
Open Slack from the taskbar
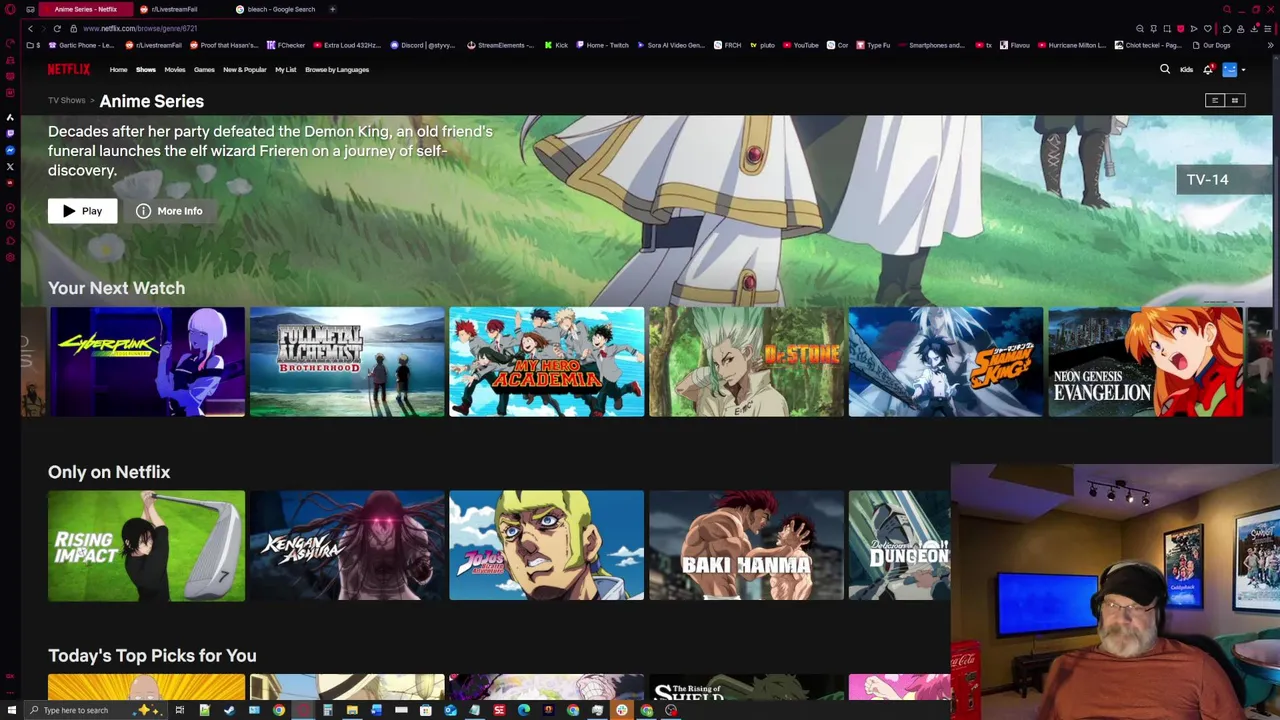(621, 710)
